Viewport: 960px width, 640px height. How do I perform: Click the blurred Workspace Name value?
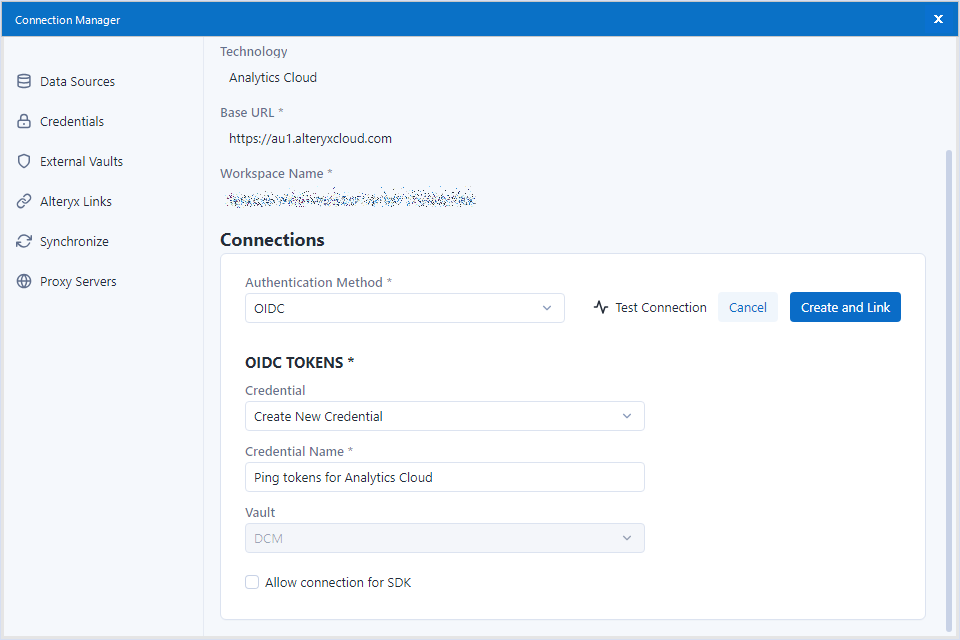pos(351,198)
